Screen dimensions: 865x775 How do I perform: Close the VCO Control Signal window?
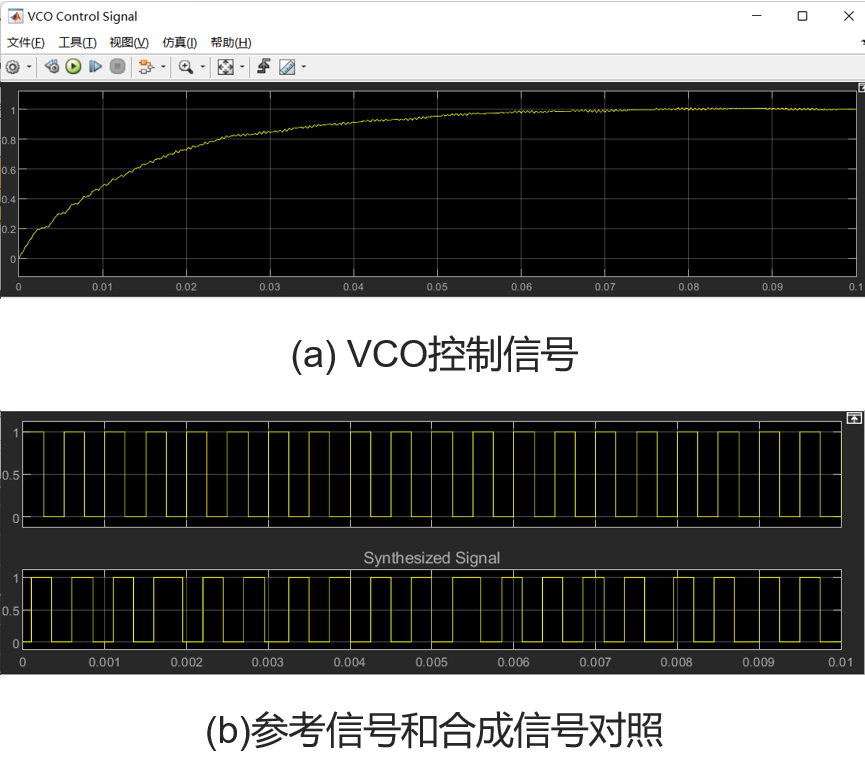[849, 16]
